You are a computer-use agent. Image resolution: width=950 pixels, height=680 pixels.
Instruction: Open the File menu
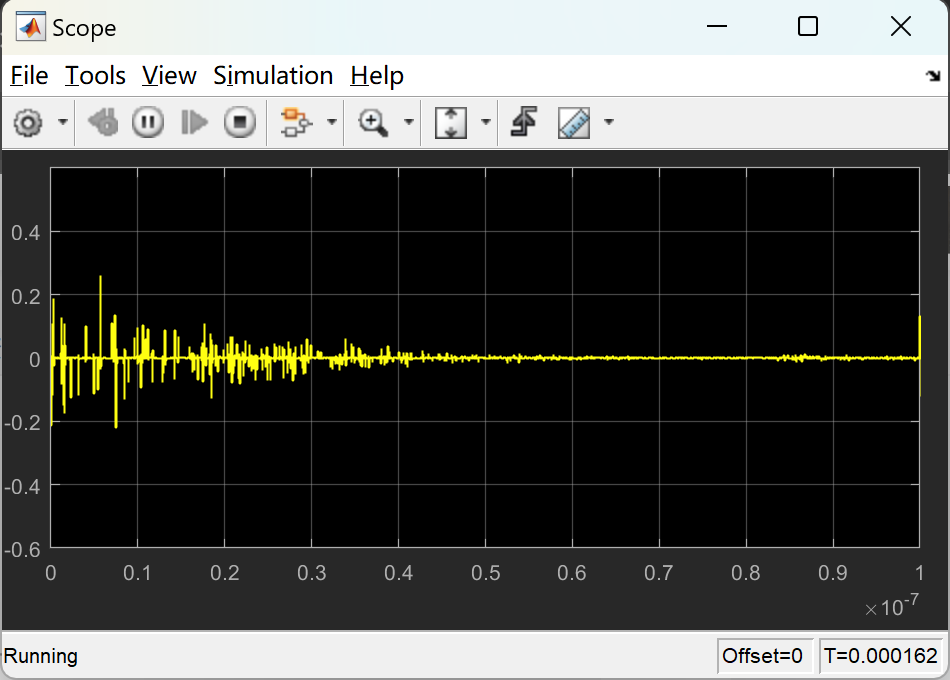(x=29, y=76)
